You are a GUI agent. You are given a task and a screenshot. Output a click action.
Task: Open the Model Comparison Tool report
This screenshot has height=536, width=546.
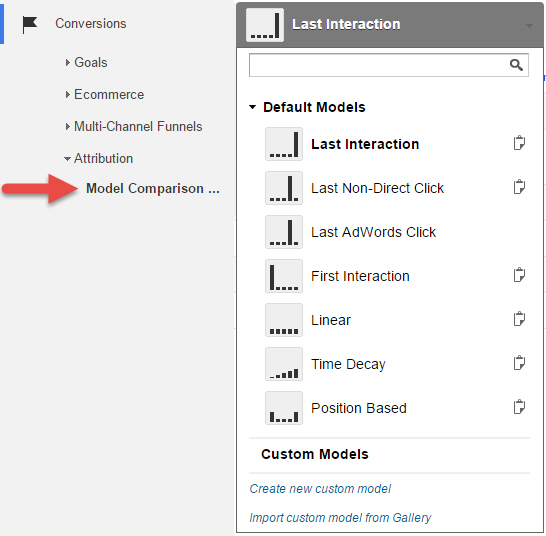[153, 188]
